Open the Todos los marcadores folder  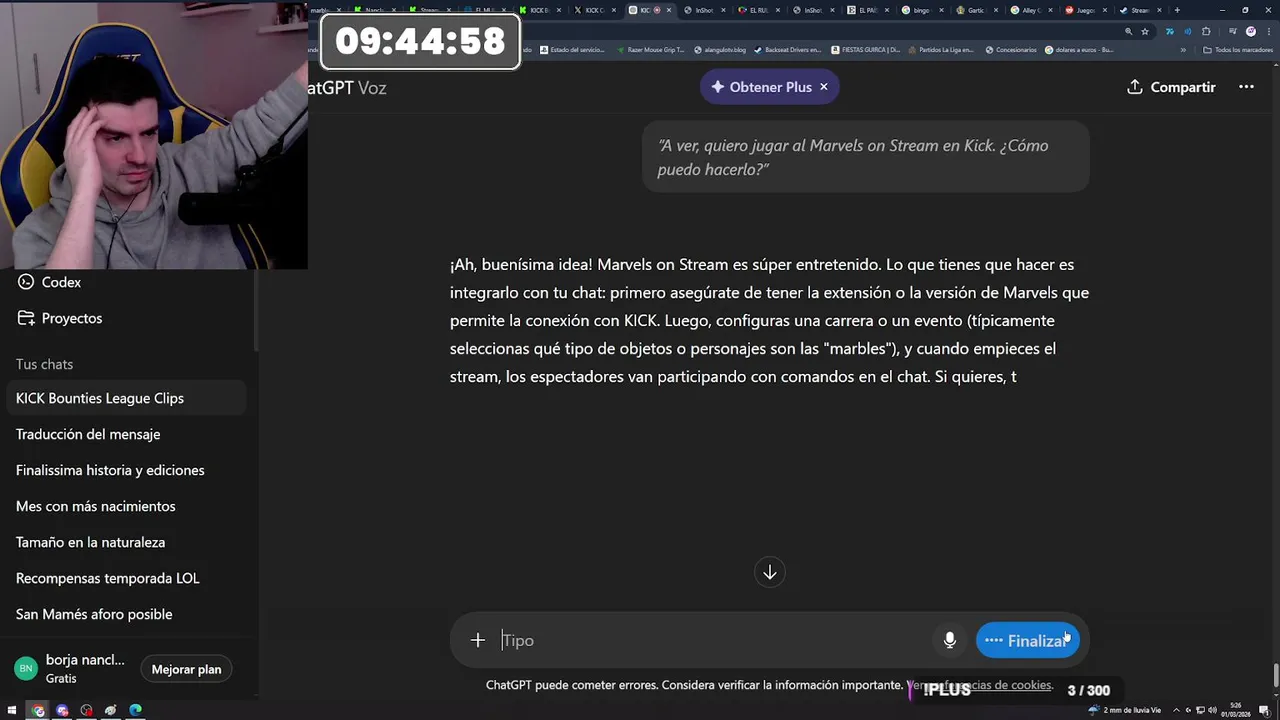pyautogui.click(x=1237, y=50)
